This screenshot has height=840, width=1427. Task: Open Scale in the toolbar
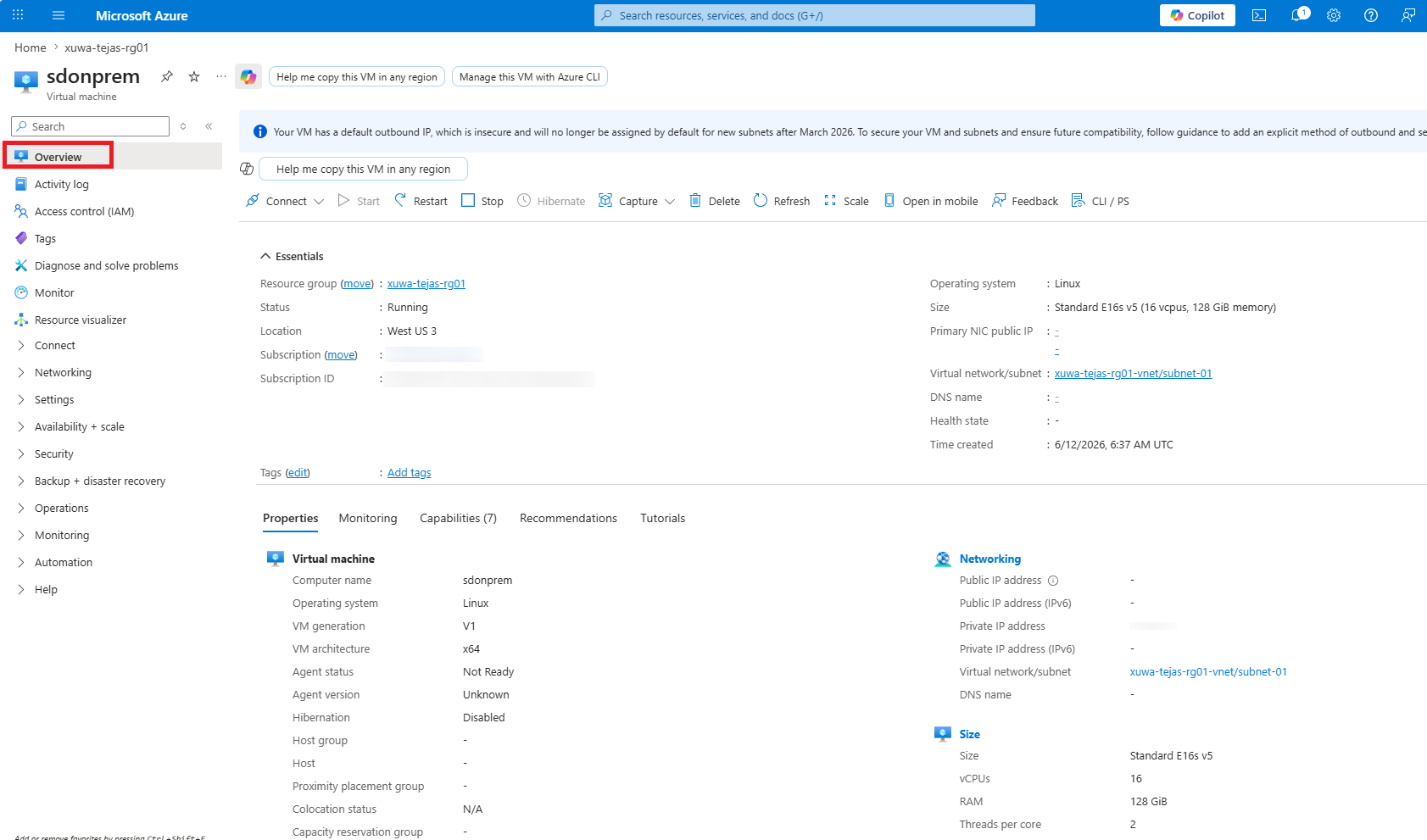tap(846, 201)
